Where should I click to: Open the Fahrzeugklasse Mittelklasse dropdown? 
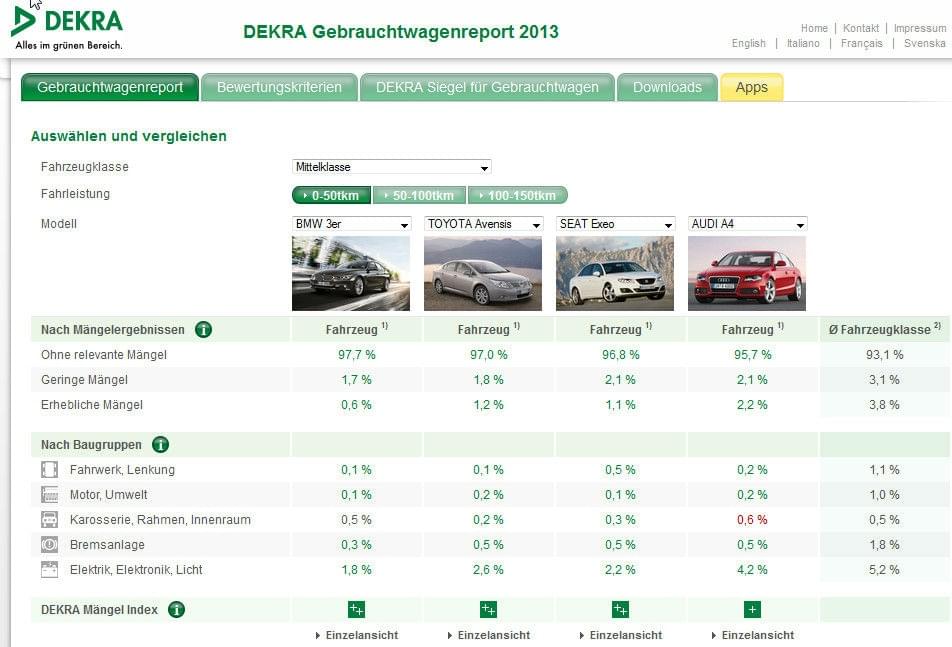click(x=392, y=167)
